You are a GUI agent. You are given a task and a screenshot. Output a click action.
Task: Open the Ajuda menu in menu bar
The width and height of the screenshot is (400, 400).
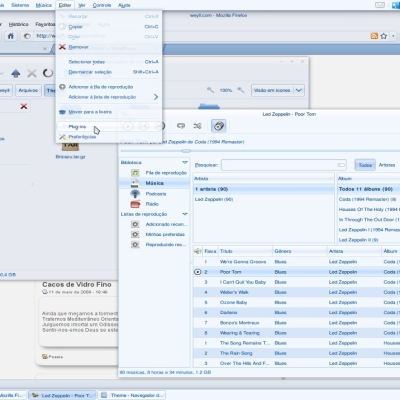(124, 5)
